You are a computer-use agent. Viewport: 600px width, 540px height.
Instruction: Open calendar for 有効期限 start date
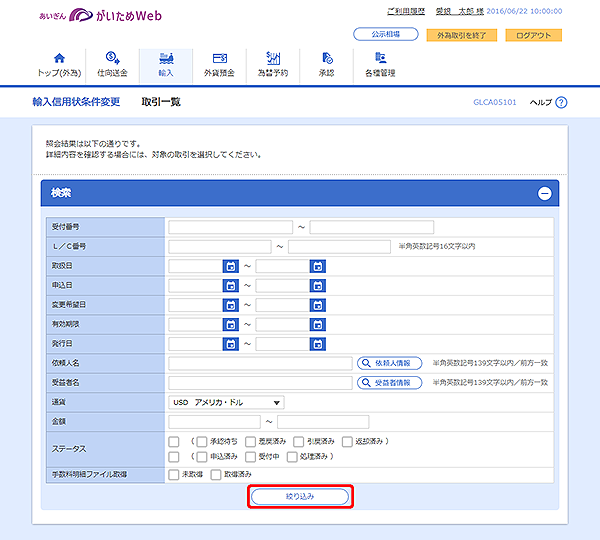(x=231, y=325)
